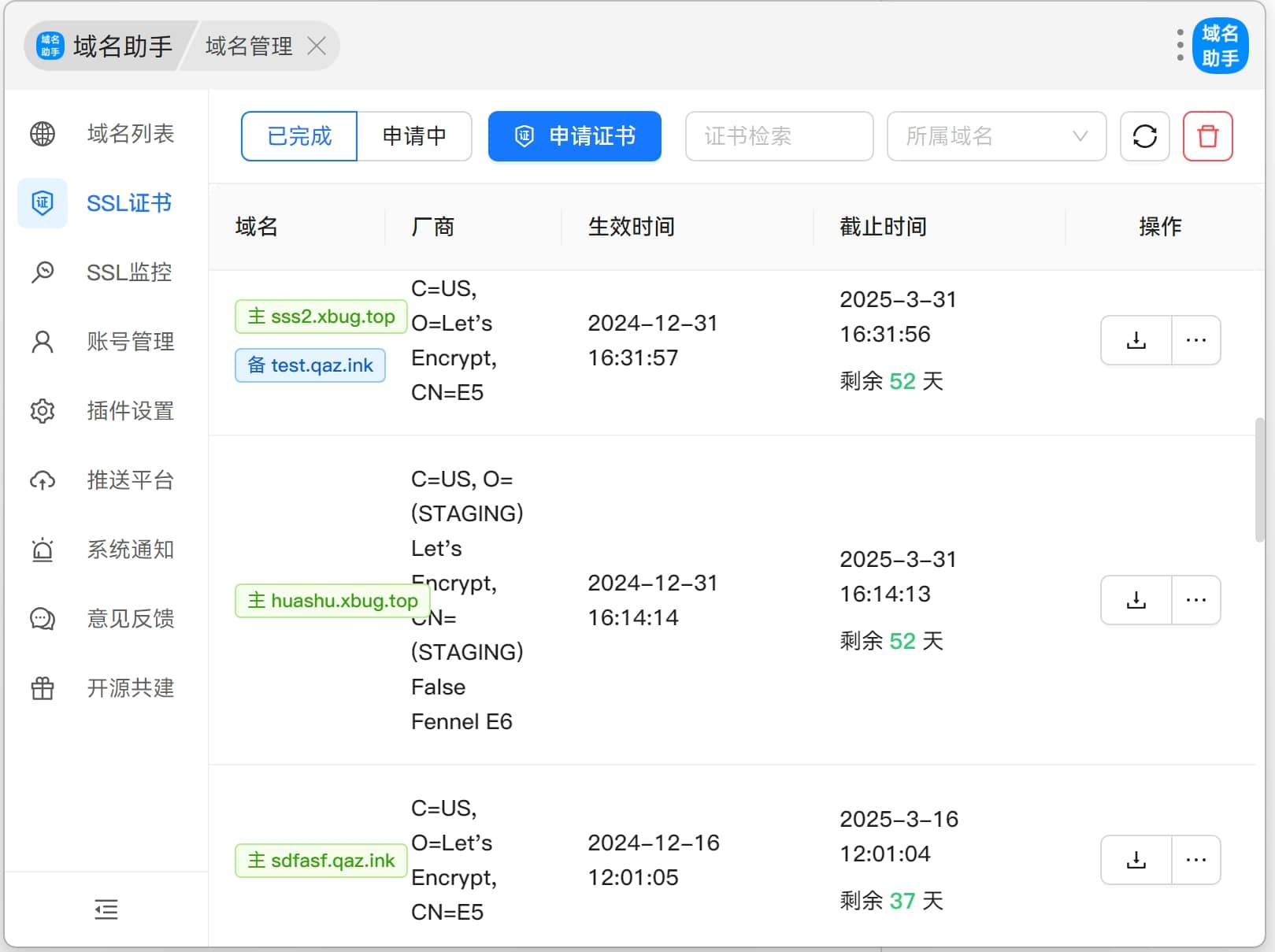Viewport: 1275px width, 952px height.
Task: Click the 申请证书 button
Action: 574,136
